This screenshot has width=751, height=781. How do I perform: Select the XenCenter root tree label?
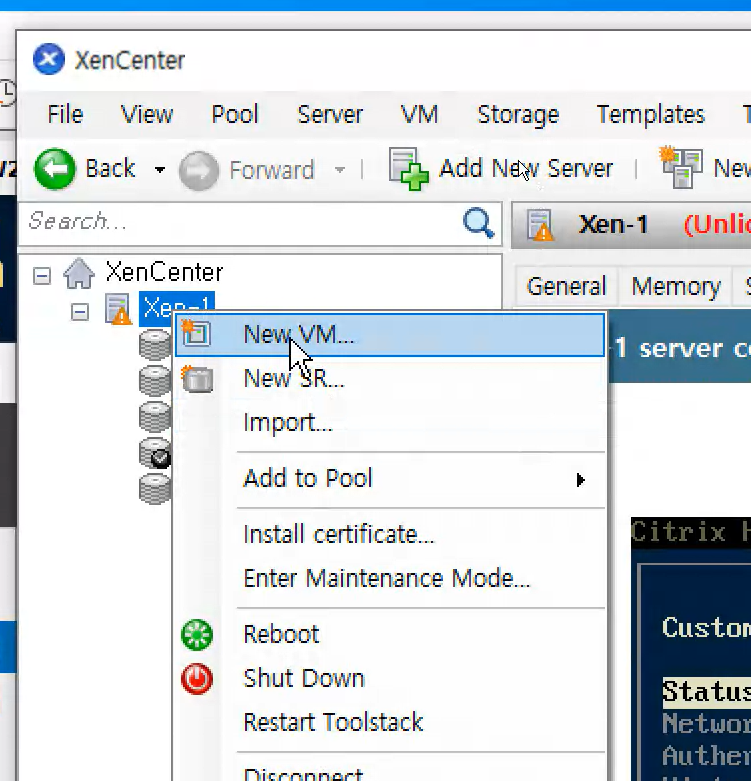click(164, 272)
